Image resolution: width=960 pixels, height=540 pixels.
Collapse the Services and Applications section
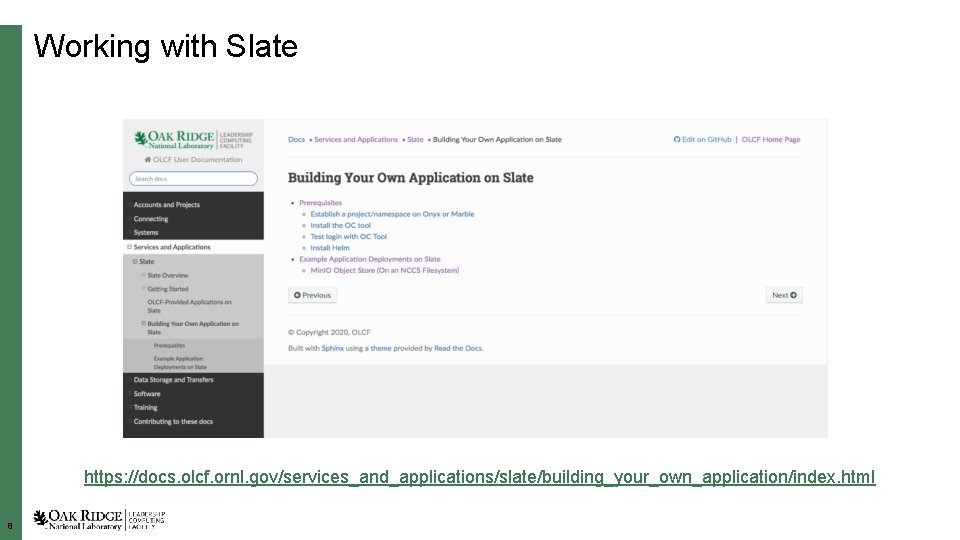pos(129,247)
